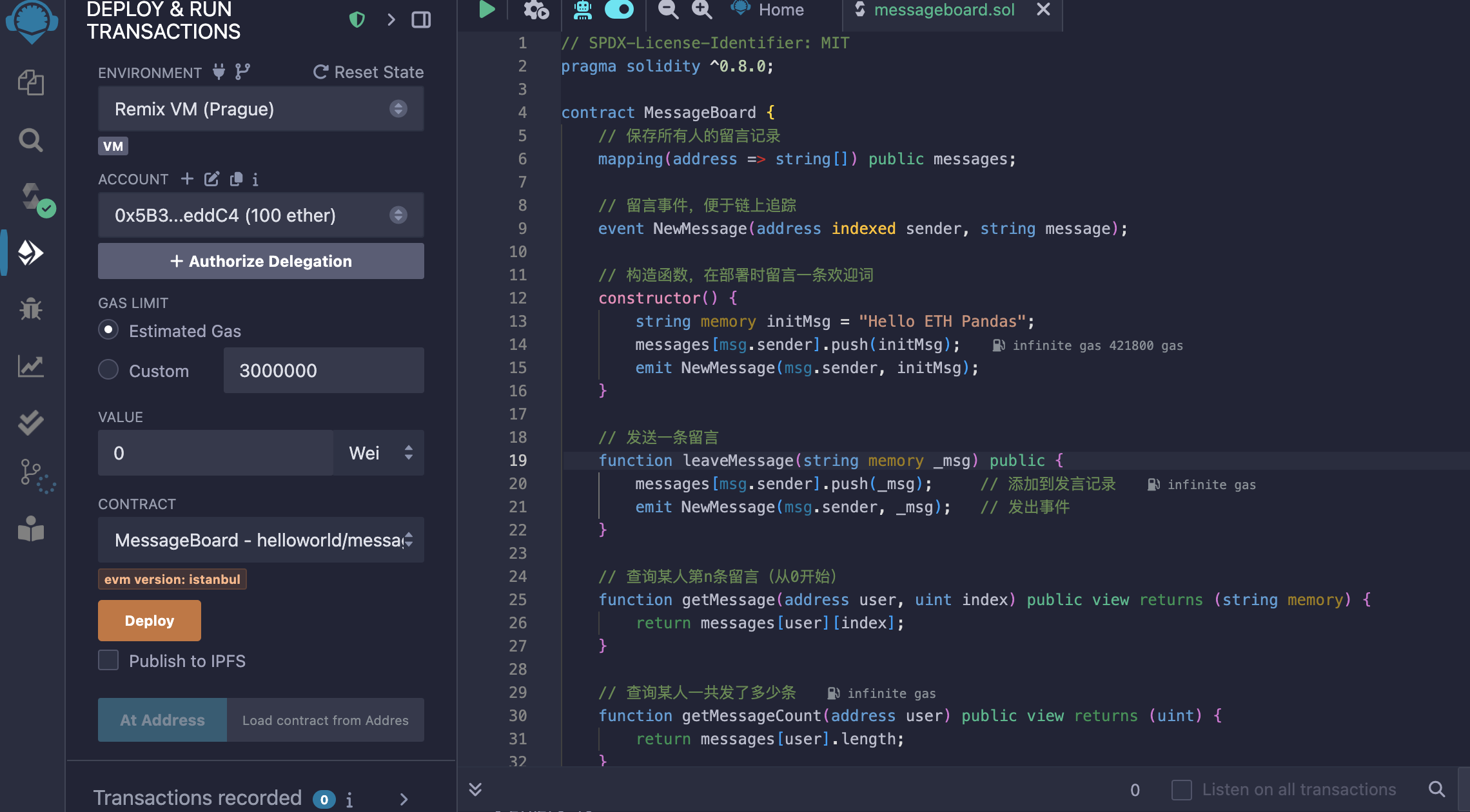
Task: Click the edit account pencil icon
Action: pyautogui.click(x=211, y=179)
